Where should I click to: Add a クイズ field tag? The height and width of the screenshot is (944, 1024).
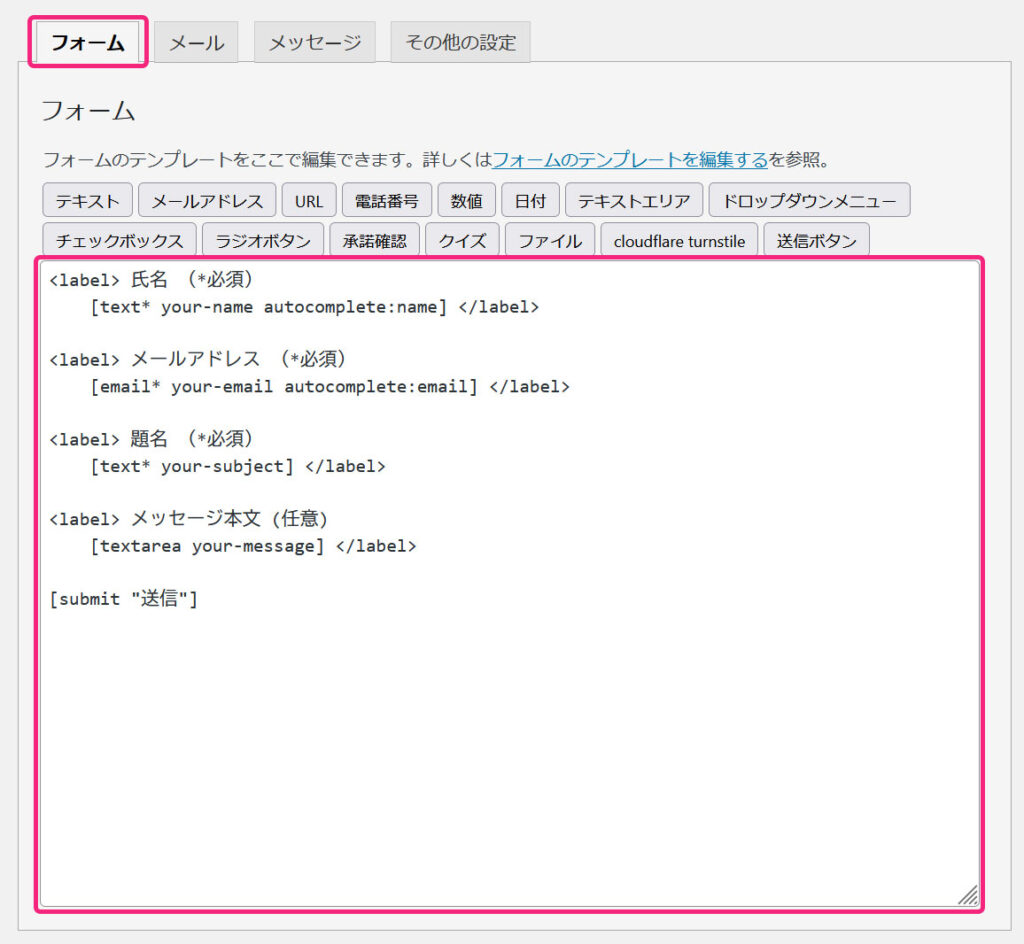[462, 241]
